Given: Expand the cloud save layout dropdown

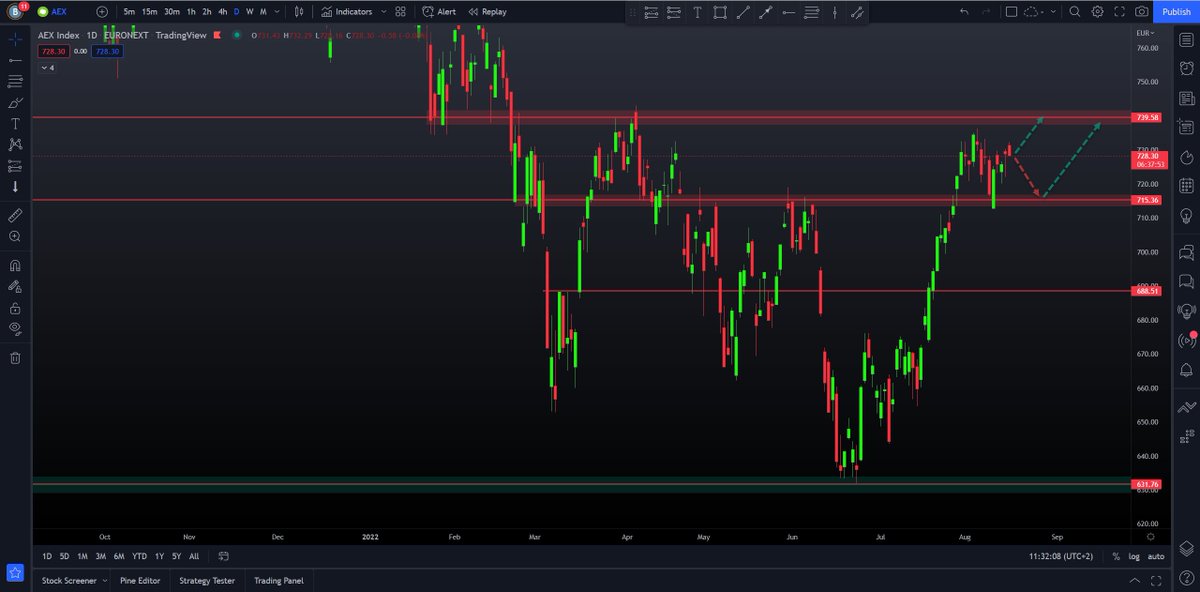Looking at the screenshot, I should [x=1054, y=12].
